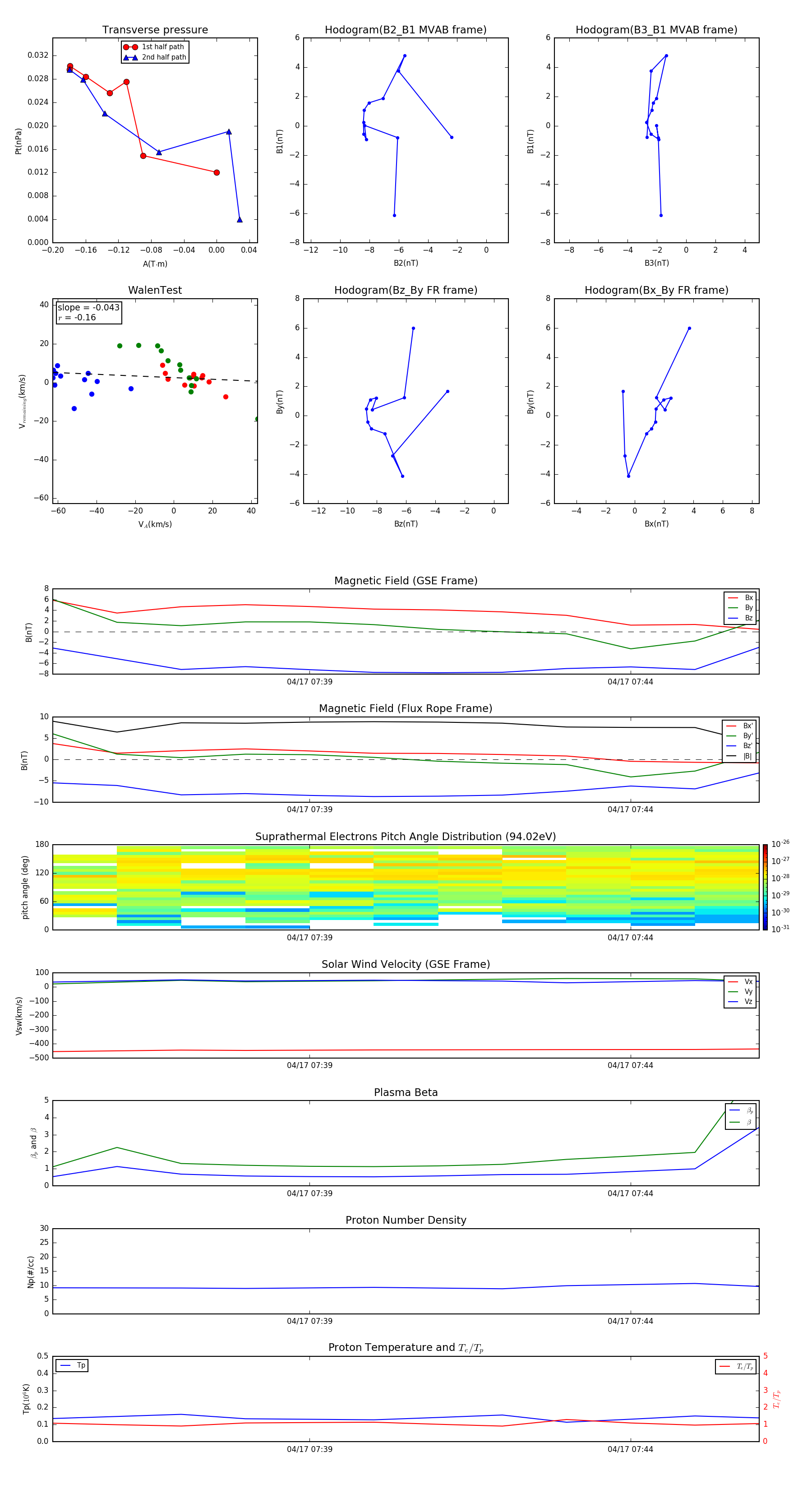Click the 'Bz(nT)' x-axis label
This screenshot has width=812, height=1489.
406,524
